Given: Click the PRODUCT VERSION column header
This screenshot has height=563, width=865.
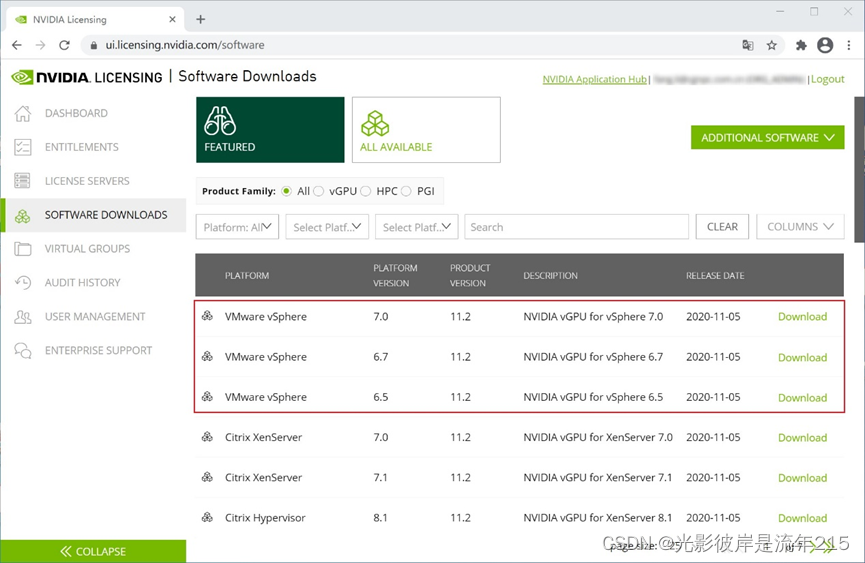Looking at the screenshot, I should (x=469, y=275).
